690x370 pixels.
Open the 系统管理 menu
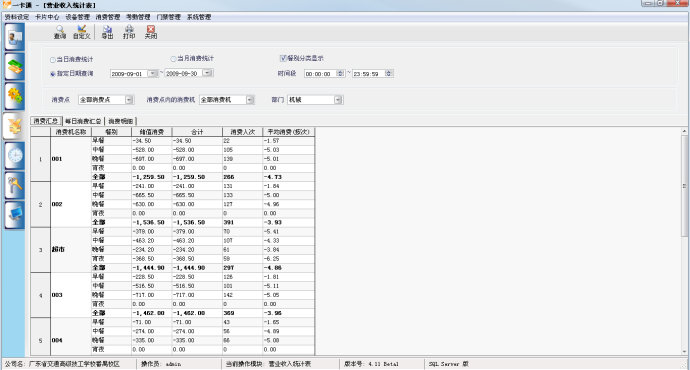click(x=199, y=17)
